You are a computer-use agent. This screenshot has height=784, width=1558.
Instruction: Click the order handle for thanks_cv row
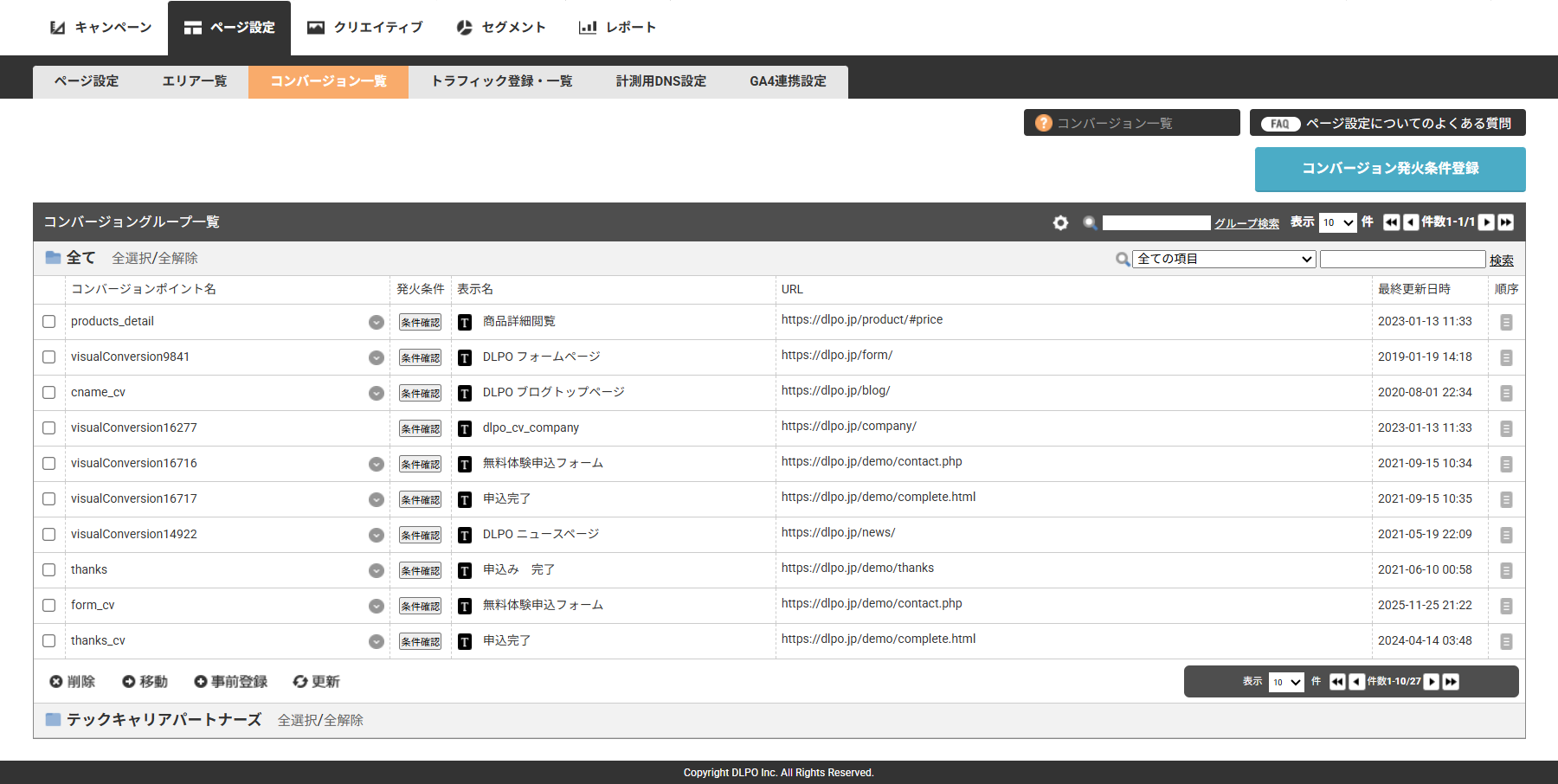(x=1506, y=641)
